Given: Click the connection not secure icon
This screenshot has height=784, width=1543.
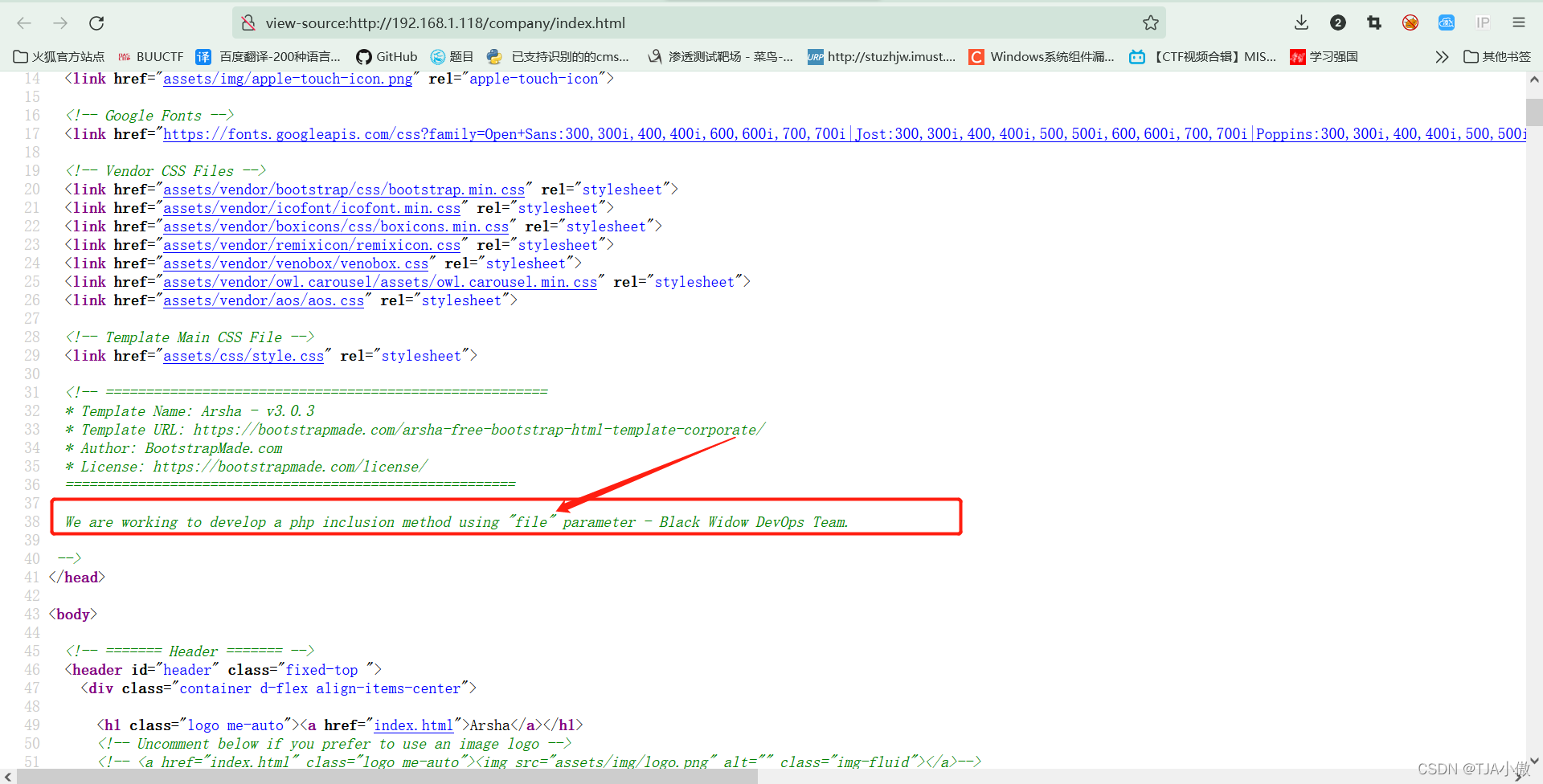Looking at the screenshot, I should 249,23.
